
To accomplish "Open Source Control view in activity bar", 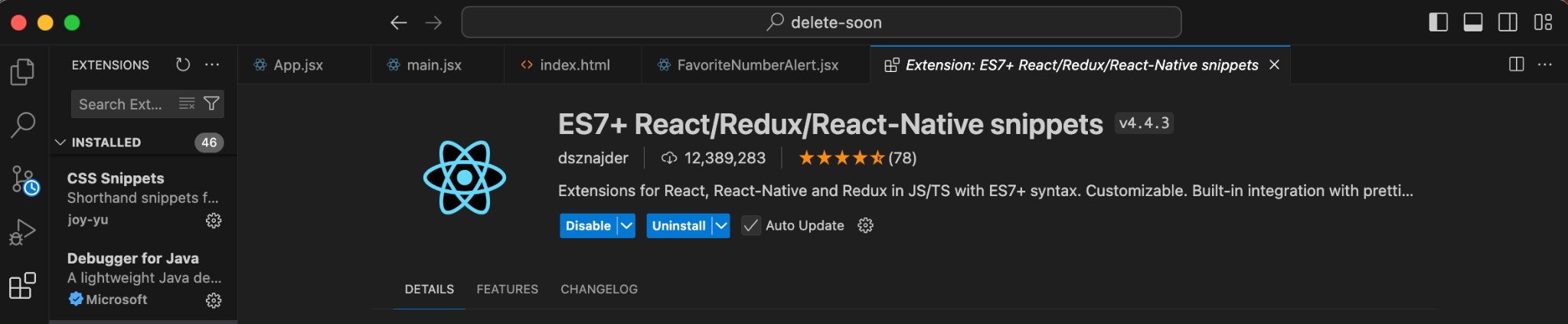I will [24, 180].
